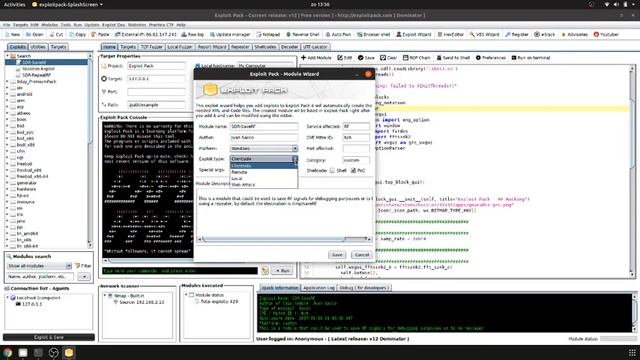Toggle the Shell shellcode checkbox
Viewport: 640px width, 360px height.
pyautogui.click(x=332, y=171)
